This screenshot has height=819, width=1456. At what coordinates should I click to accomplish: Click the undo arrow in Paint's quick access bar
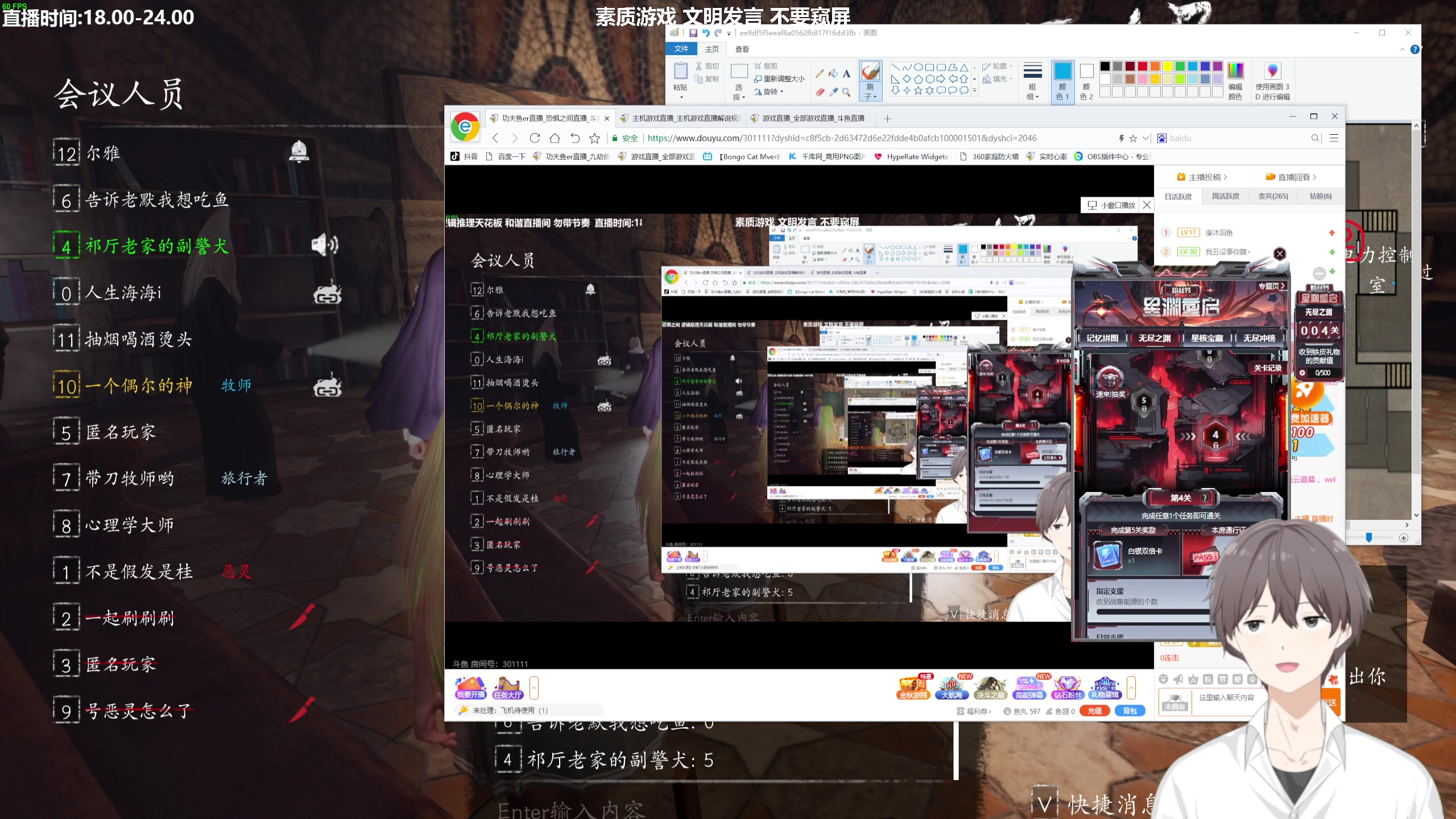706,33
